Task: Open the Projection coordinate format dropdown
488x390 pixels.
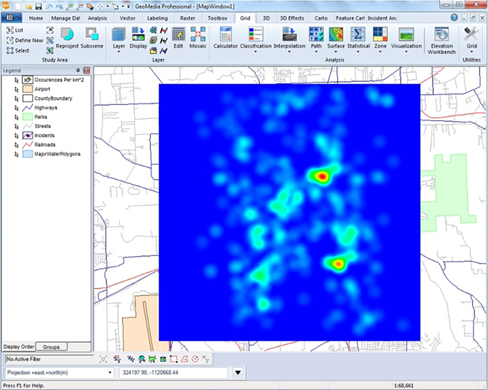Action: point(110,372)
